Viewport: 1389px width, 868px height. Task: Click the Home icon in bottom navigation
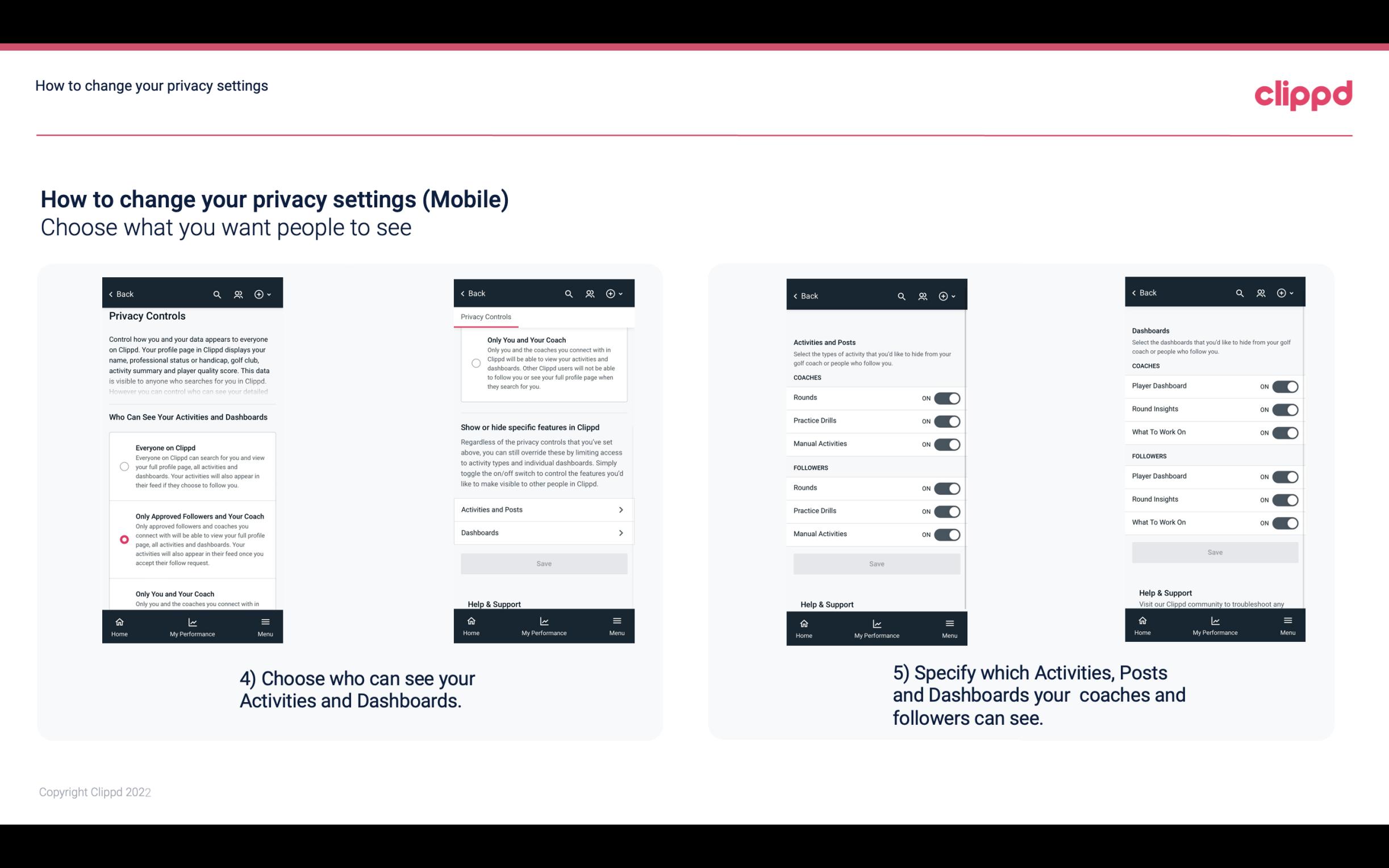coord(119,621)
